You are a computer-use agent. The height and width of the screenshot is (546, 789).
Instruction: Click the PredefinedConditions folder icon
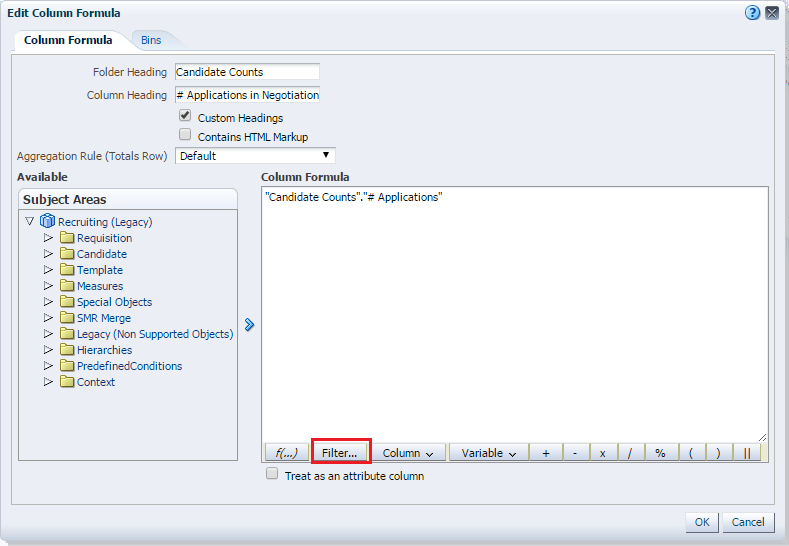click(x=67, y=366)
